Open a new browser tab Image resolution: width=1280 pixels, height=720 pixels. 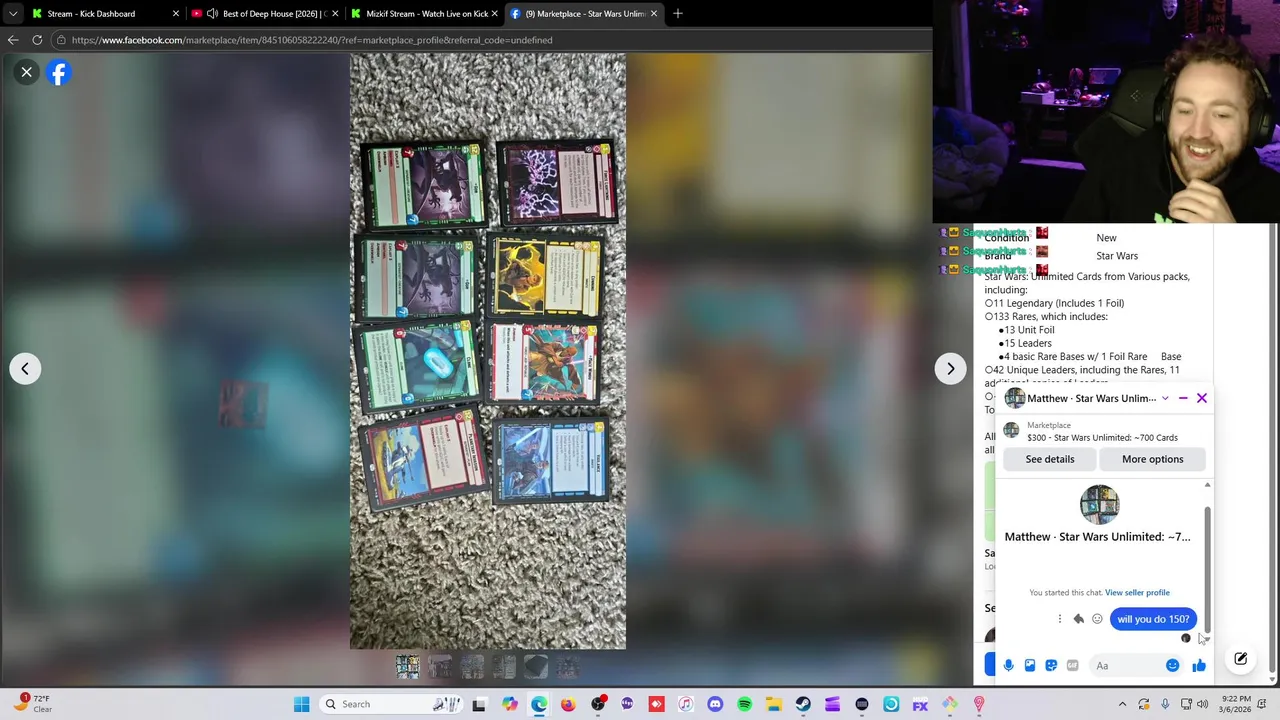tap(677, 14)
